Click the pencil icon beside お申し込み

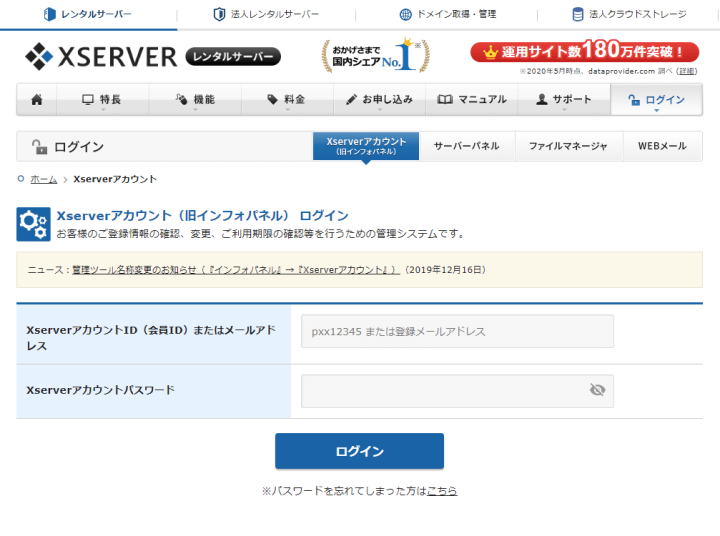351,99
